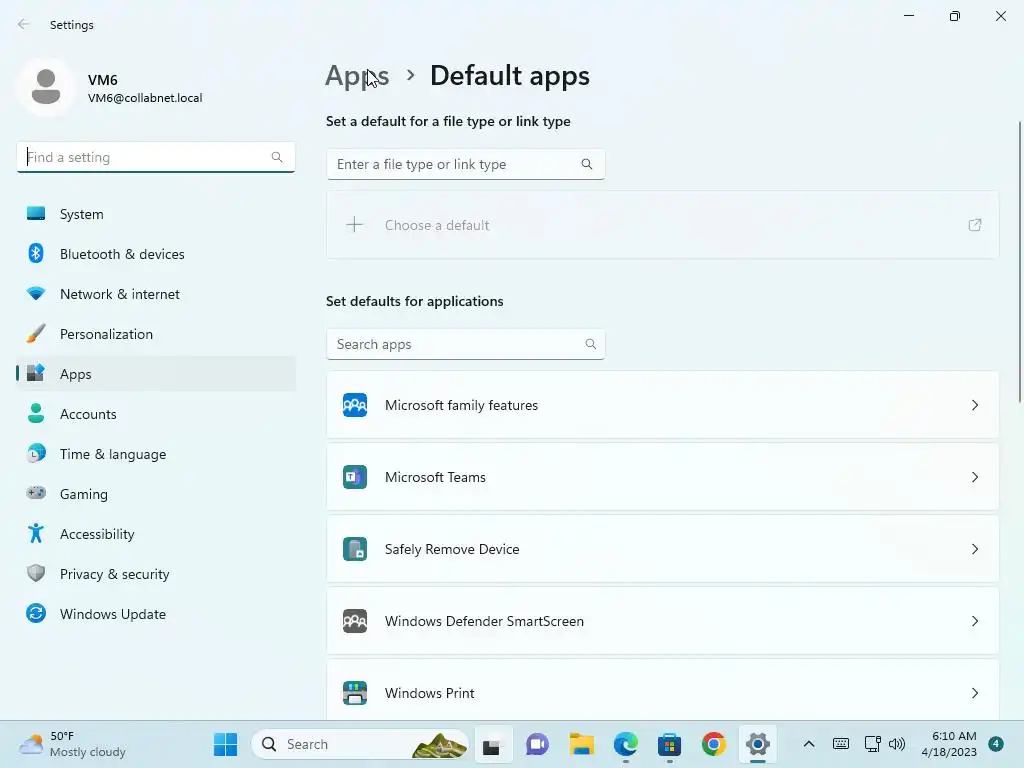
Task: Click the Search apps field
Action: coord(466,344)
